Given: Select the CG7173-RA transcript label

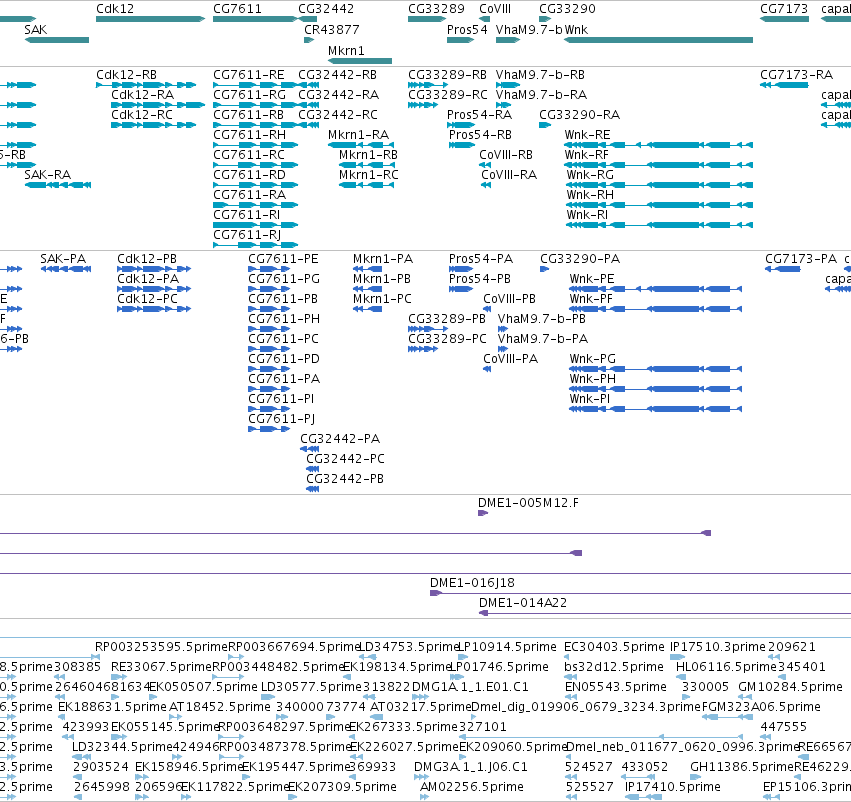Looking at the screenshot, I should click(x=796, y=74).
